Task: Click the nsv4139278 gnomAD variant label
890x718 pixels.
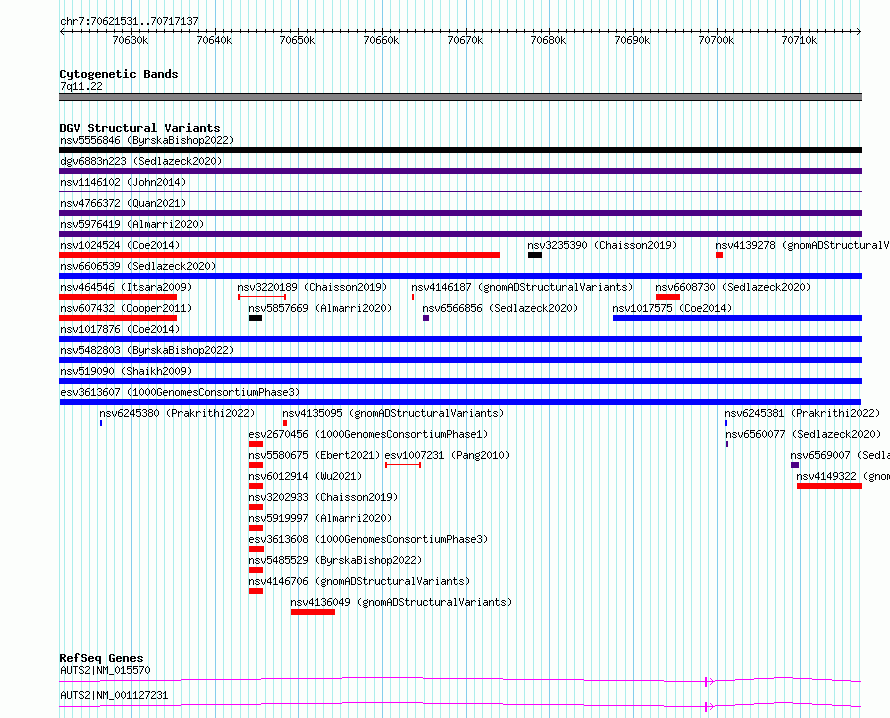Action: pyautogui.click(x=802, y=245)
